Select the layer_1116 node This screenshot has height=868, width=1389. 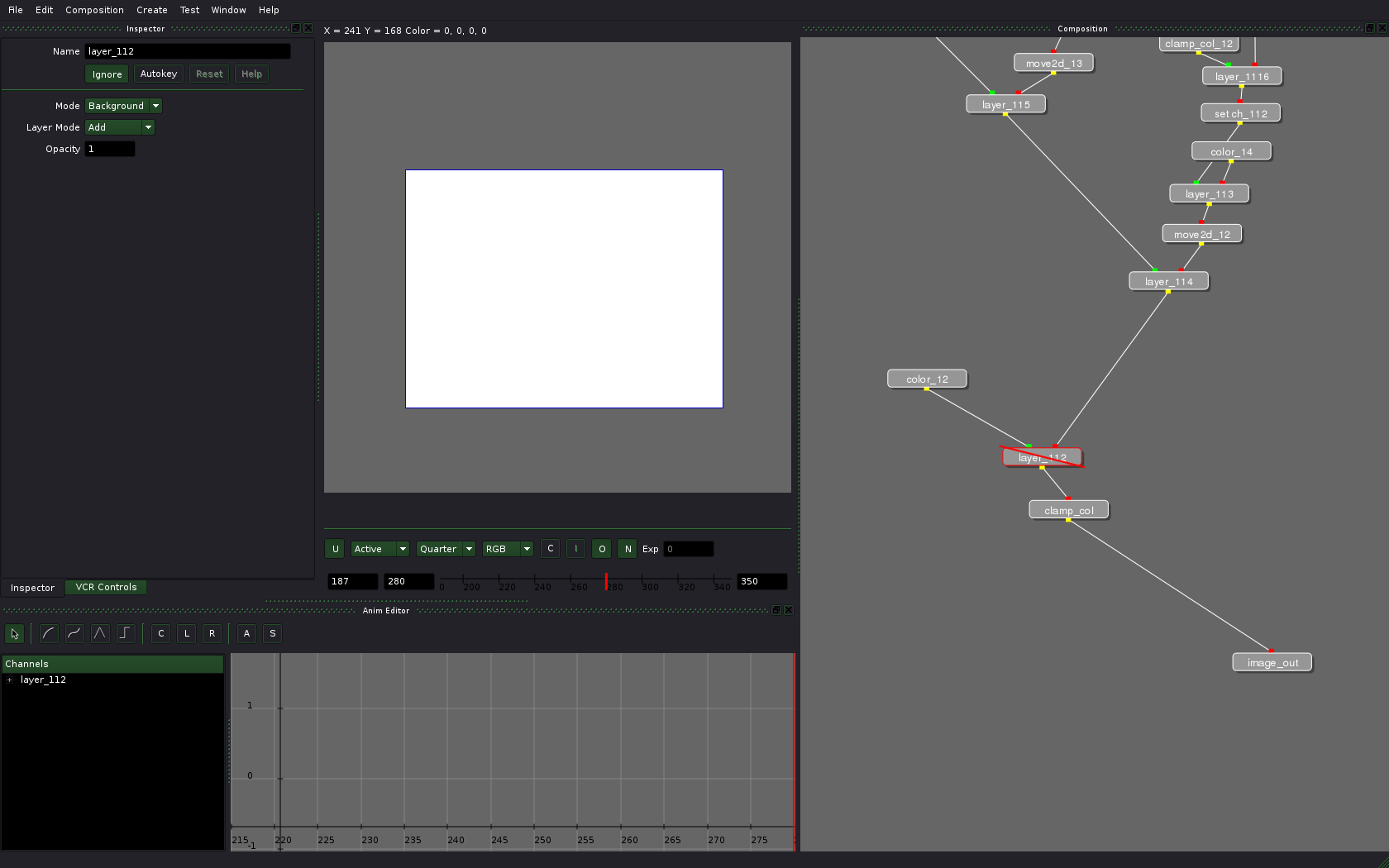tap(1242, 76)
